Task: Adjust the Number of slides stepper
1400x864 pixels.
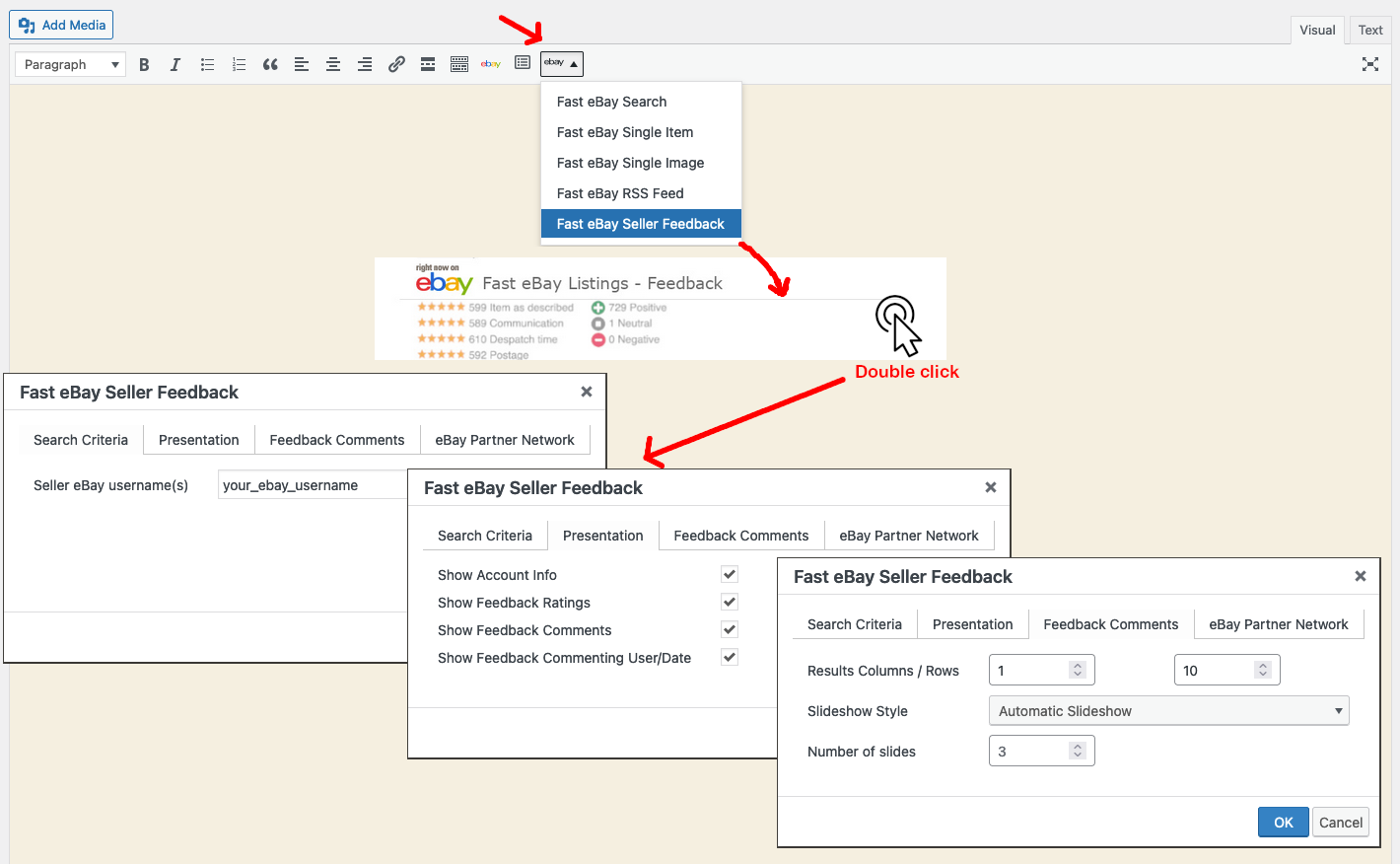Action: click(1078, 751)
